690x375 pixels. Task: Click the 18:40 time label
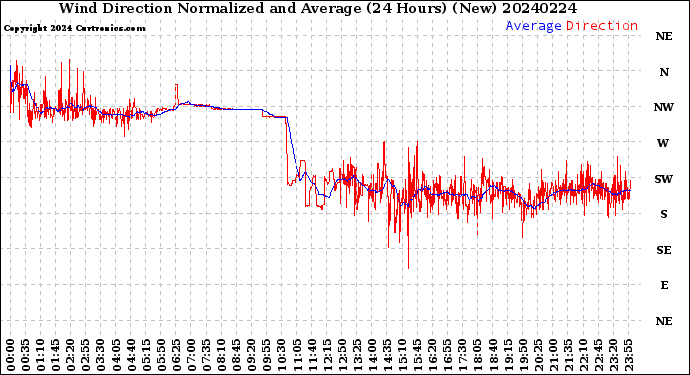493,355
